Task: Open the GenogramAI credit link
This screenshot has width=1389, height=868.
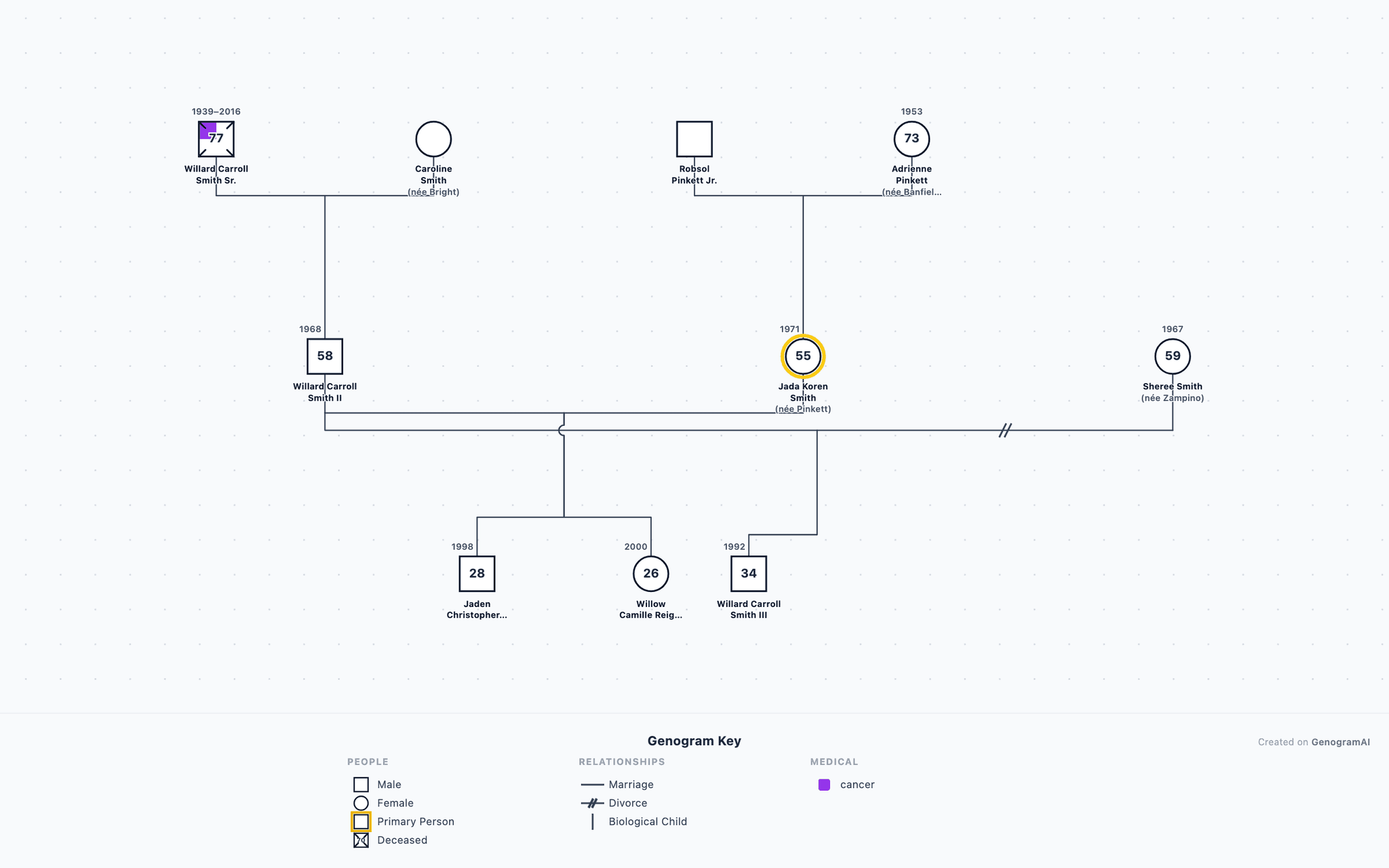Action: pyautogui.click(x=1340, y=742)
